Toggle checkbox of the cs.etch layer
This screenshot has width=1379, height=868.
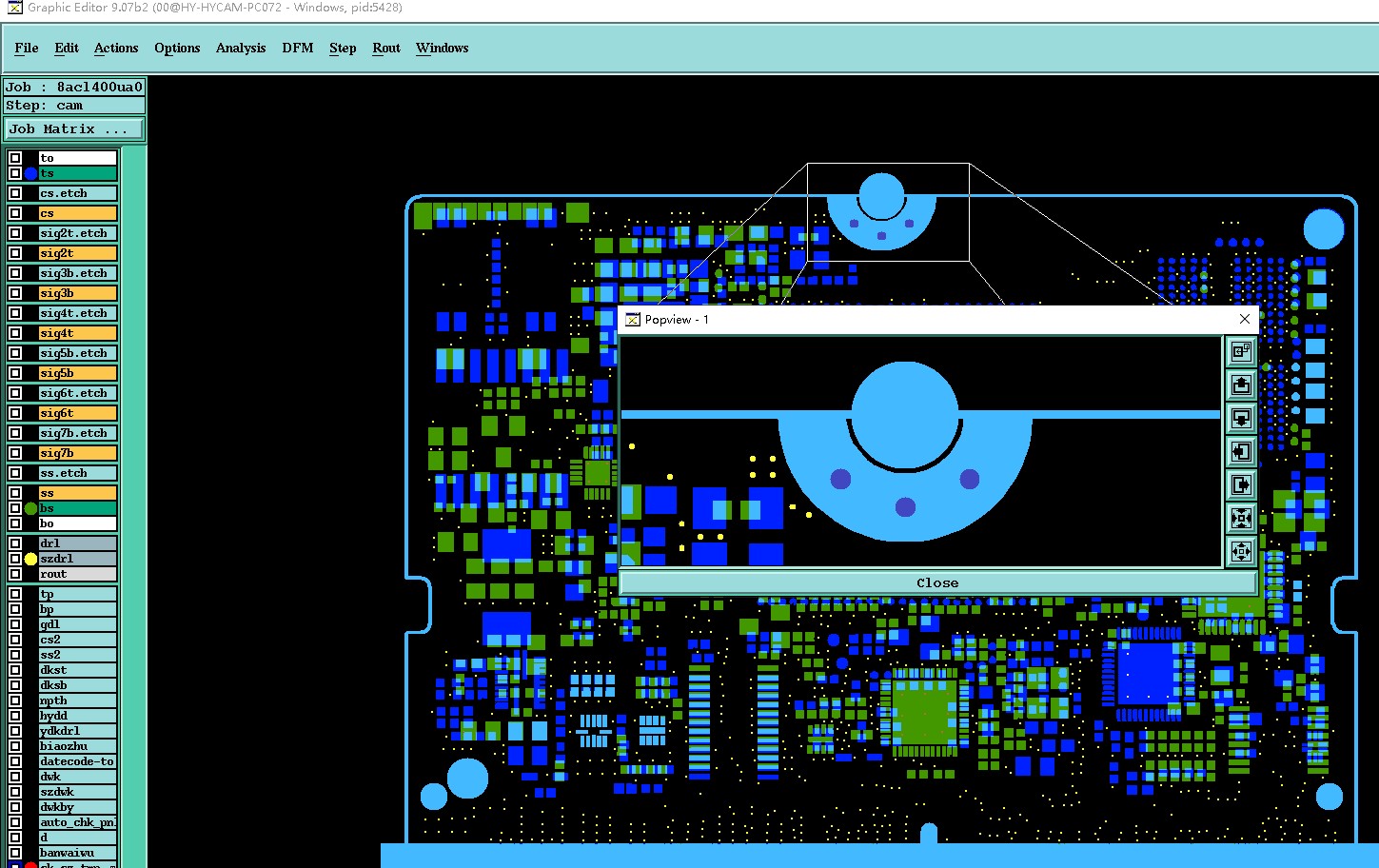point(15,193)
